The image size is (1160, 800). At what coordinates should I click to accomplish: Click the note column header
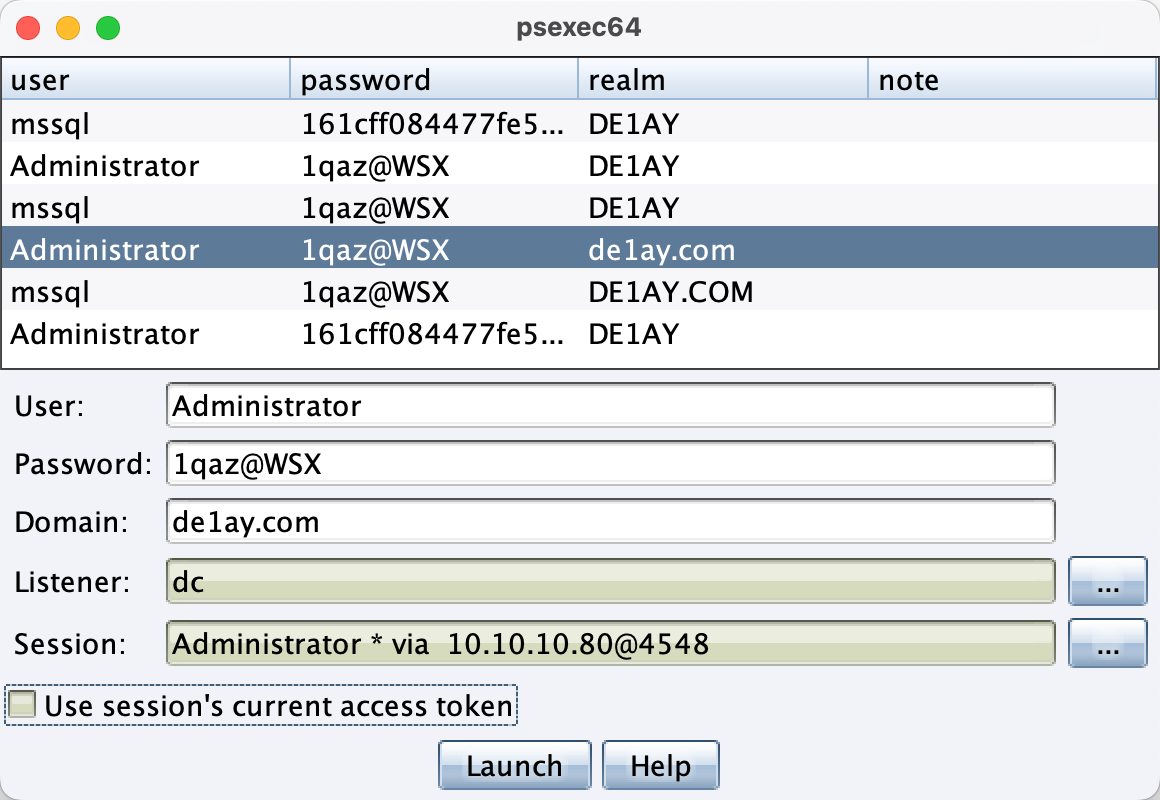(x=1012, y=80)
